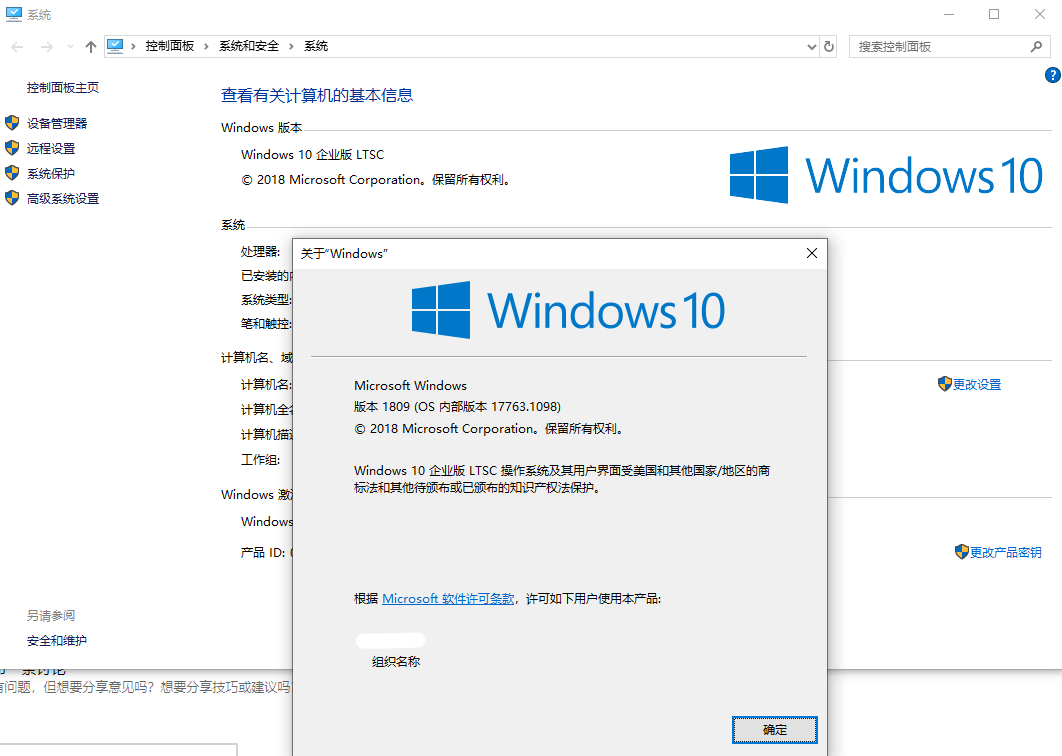1062x756 pixels.
Task: Select 系统和安全 in the breadcrumb
Action: (249, 46)
